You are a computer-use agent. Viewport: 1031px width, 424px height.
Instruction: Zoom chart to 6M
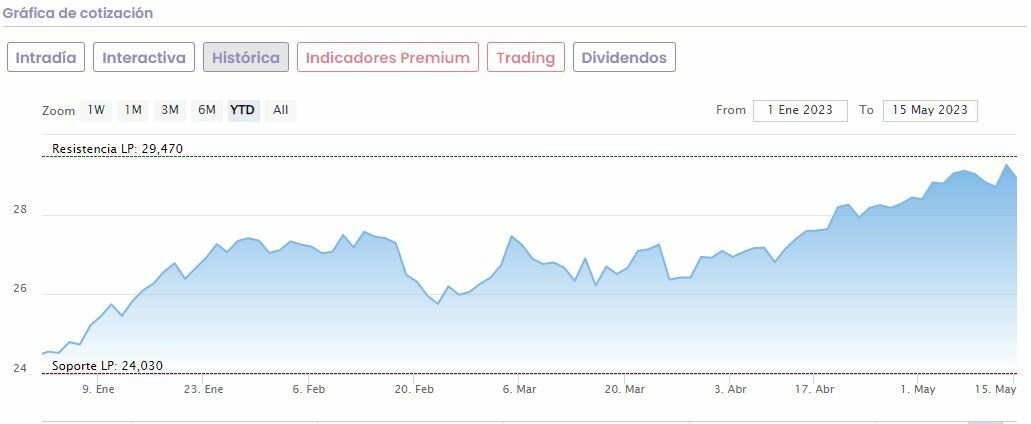207,110
